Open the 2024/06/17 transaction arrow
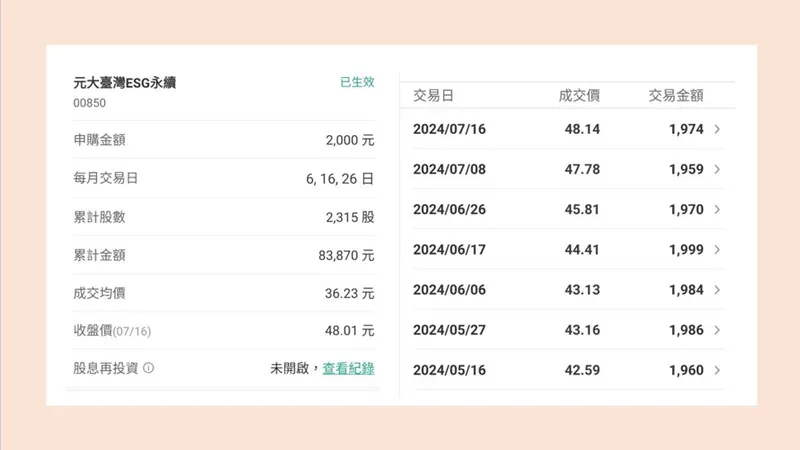Screen dimensions: 800x450 [x=718, y=250]
